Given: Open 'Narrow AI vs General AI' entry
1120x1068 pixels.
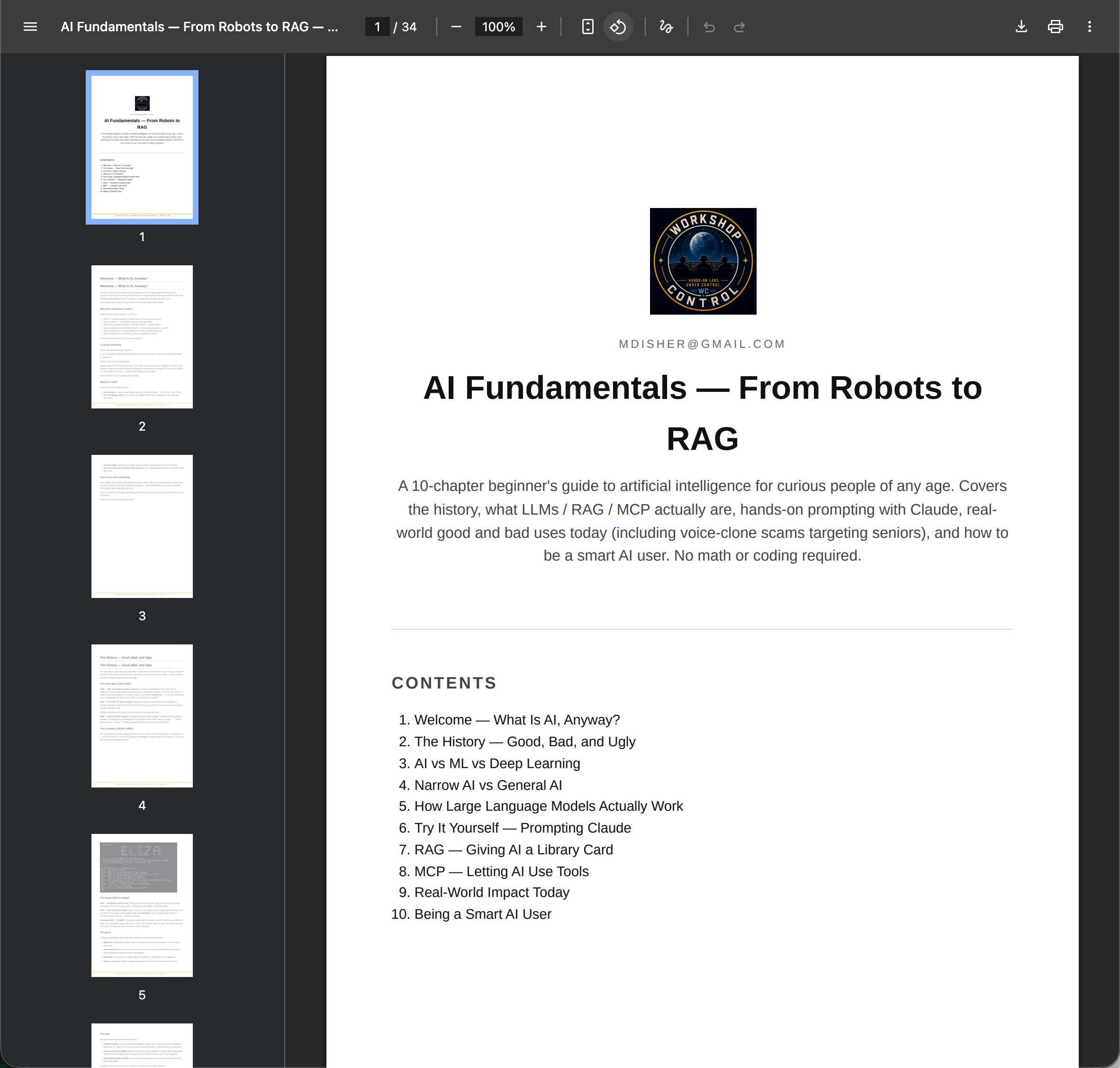Looking at the screenshot, I should click(x=488, y=785).
